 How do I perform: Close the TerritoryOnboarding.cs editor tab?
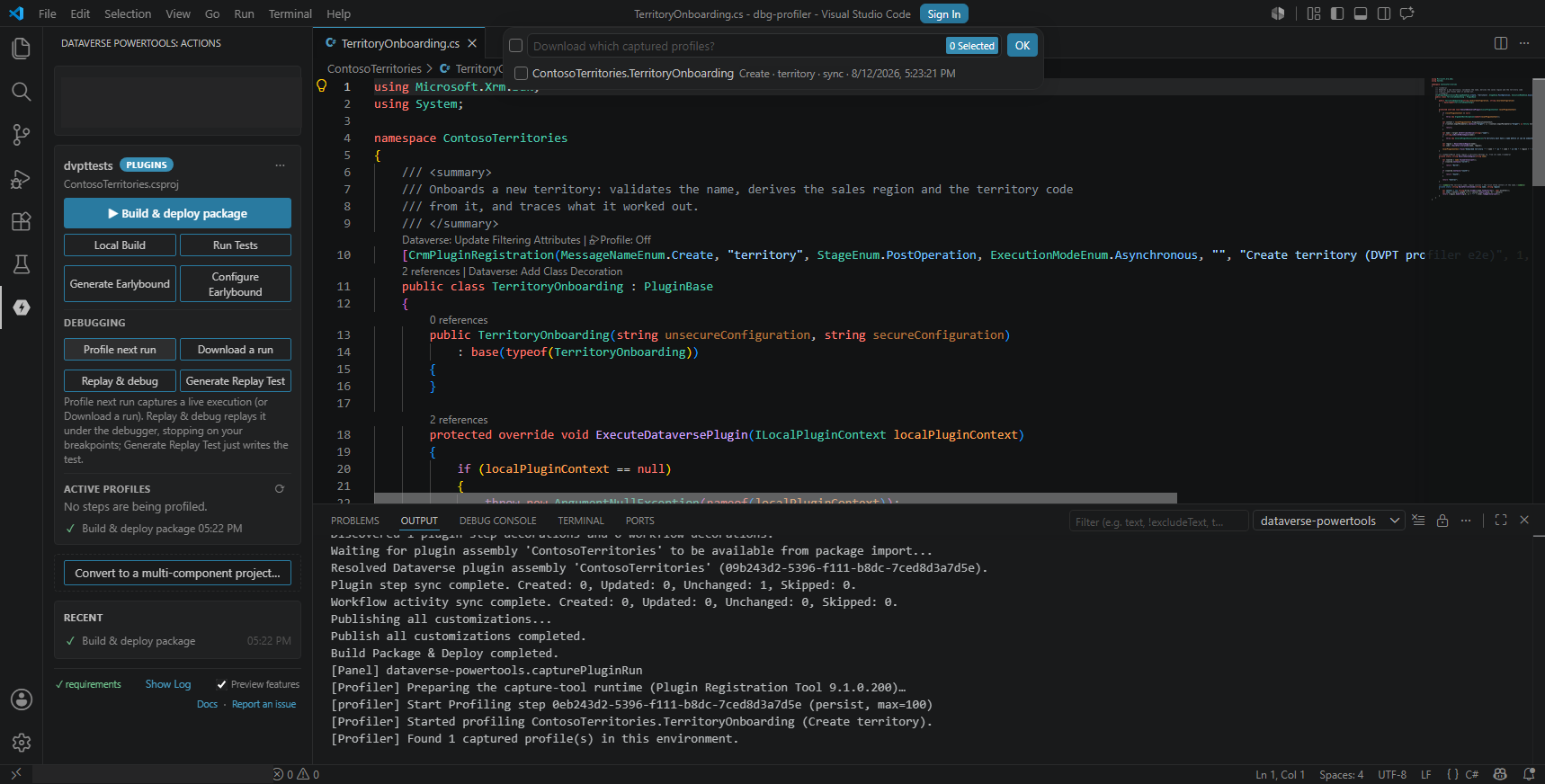point(472,43)
